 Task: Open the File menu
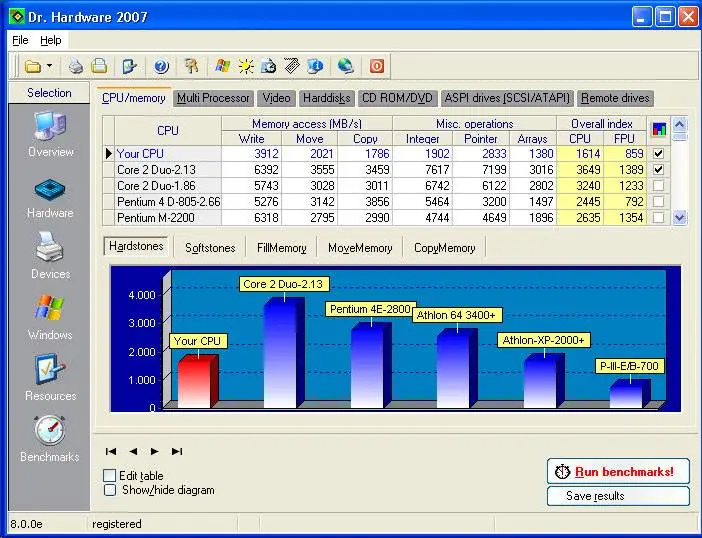point(20,40)
